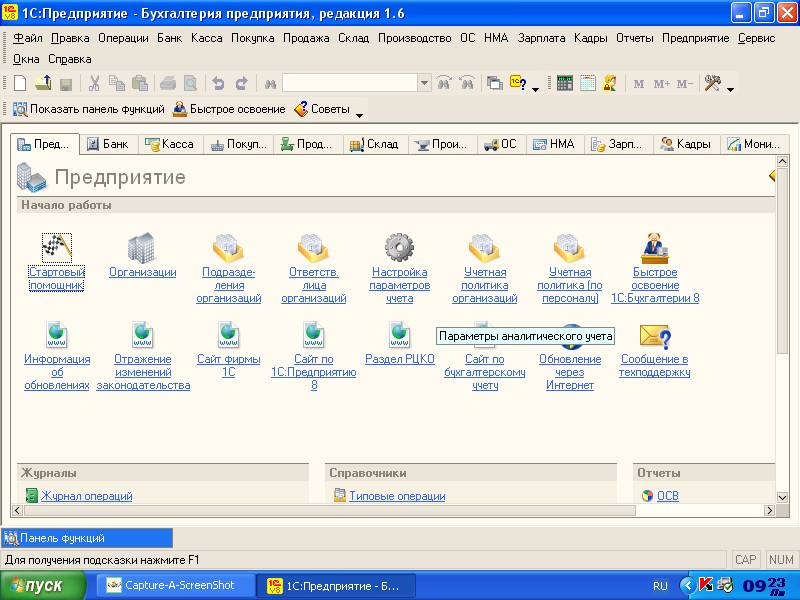Open the Файл menu
This screenshot has height=600, width=800.
(28, 38)
